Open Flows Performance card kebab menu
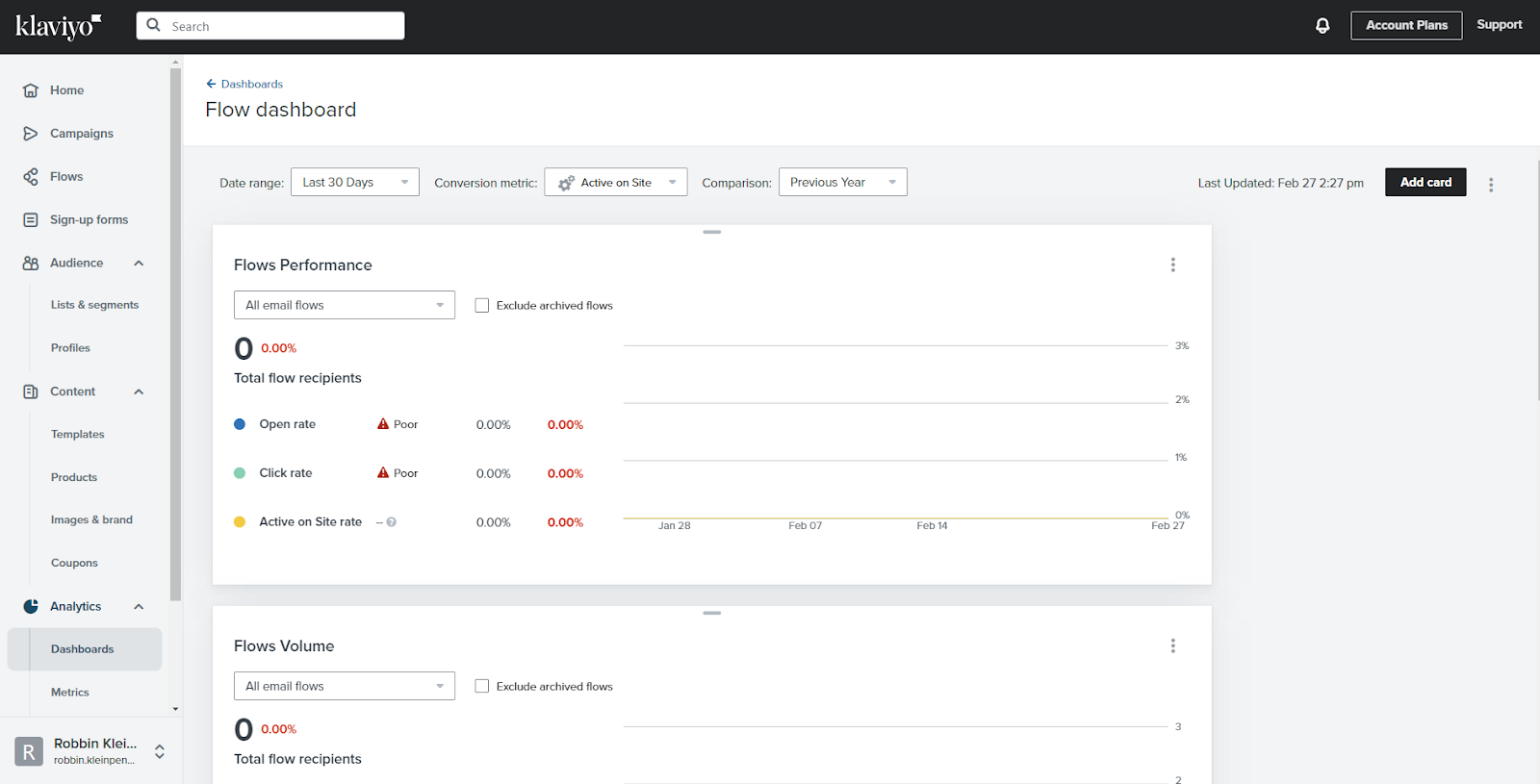This screenshot has height=784, width=1540. 1172,265
